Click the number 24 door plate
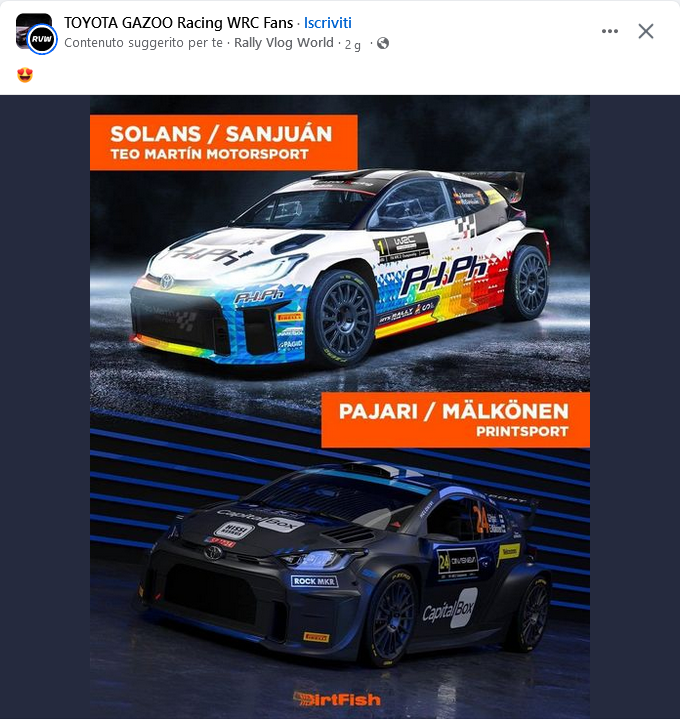 457,562
